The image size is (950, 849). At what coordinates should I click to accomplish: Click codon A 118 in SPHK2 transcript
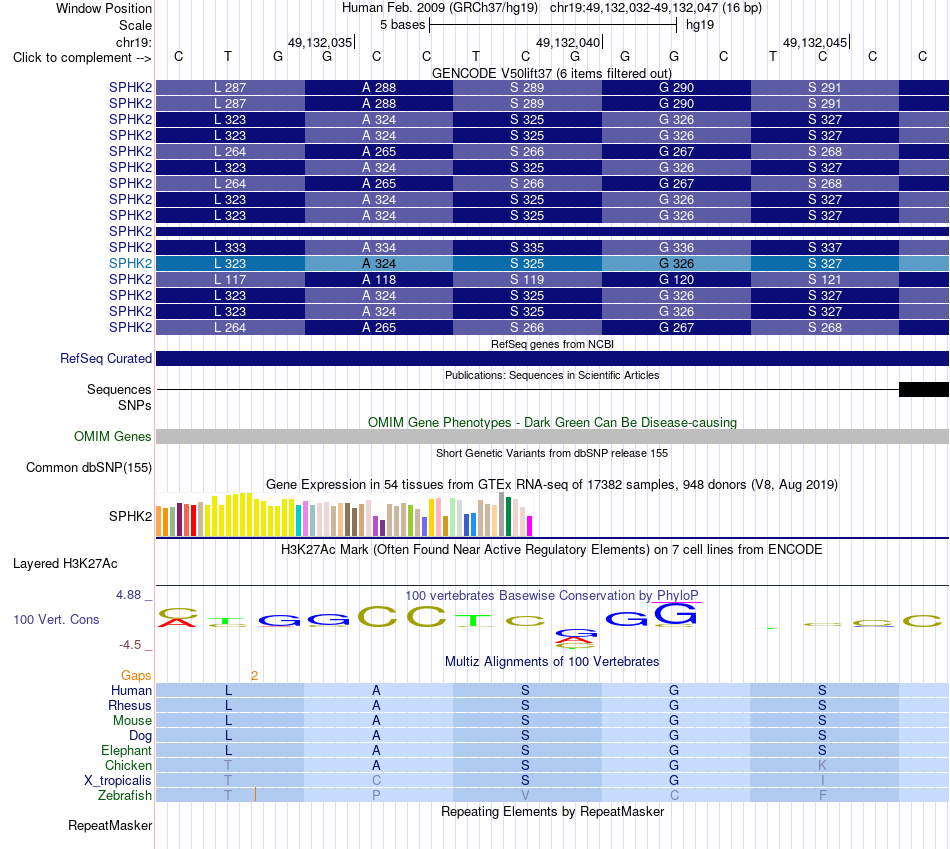379,280
